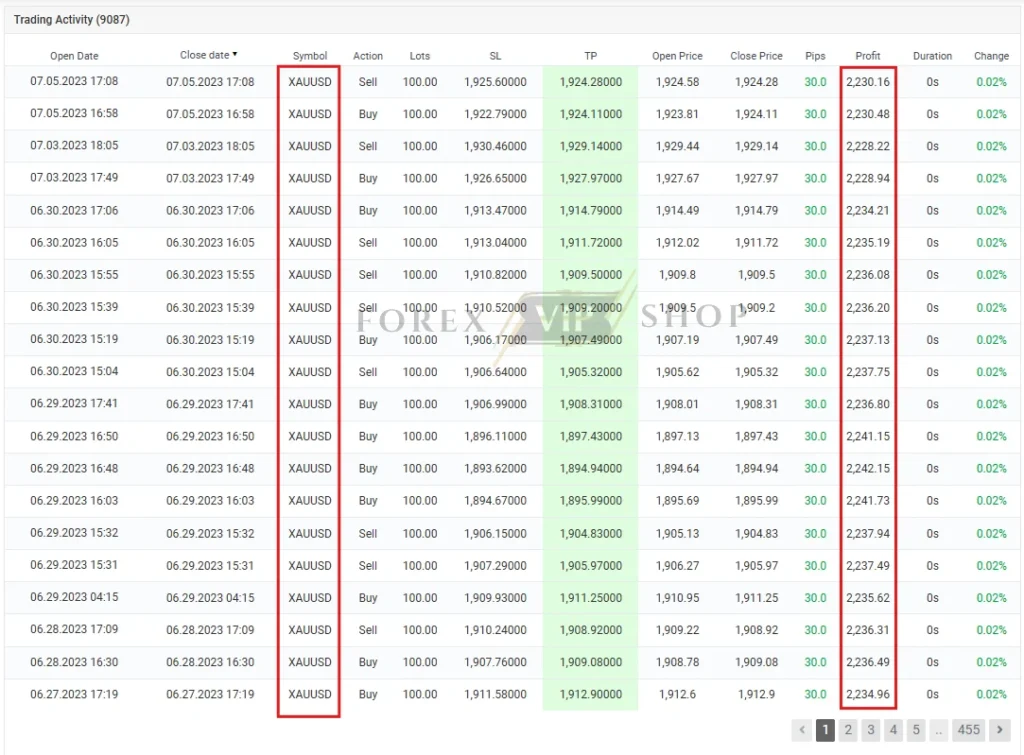The height and width of the screenshot is (755, 1024).
Task: Select open date 06.29.2023 04:15
Action: [74, 597]
